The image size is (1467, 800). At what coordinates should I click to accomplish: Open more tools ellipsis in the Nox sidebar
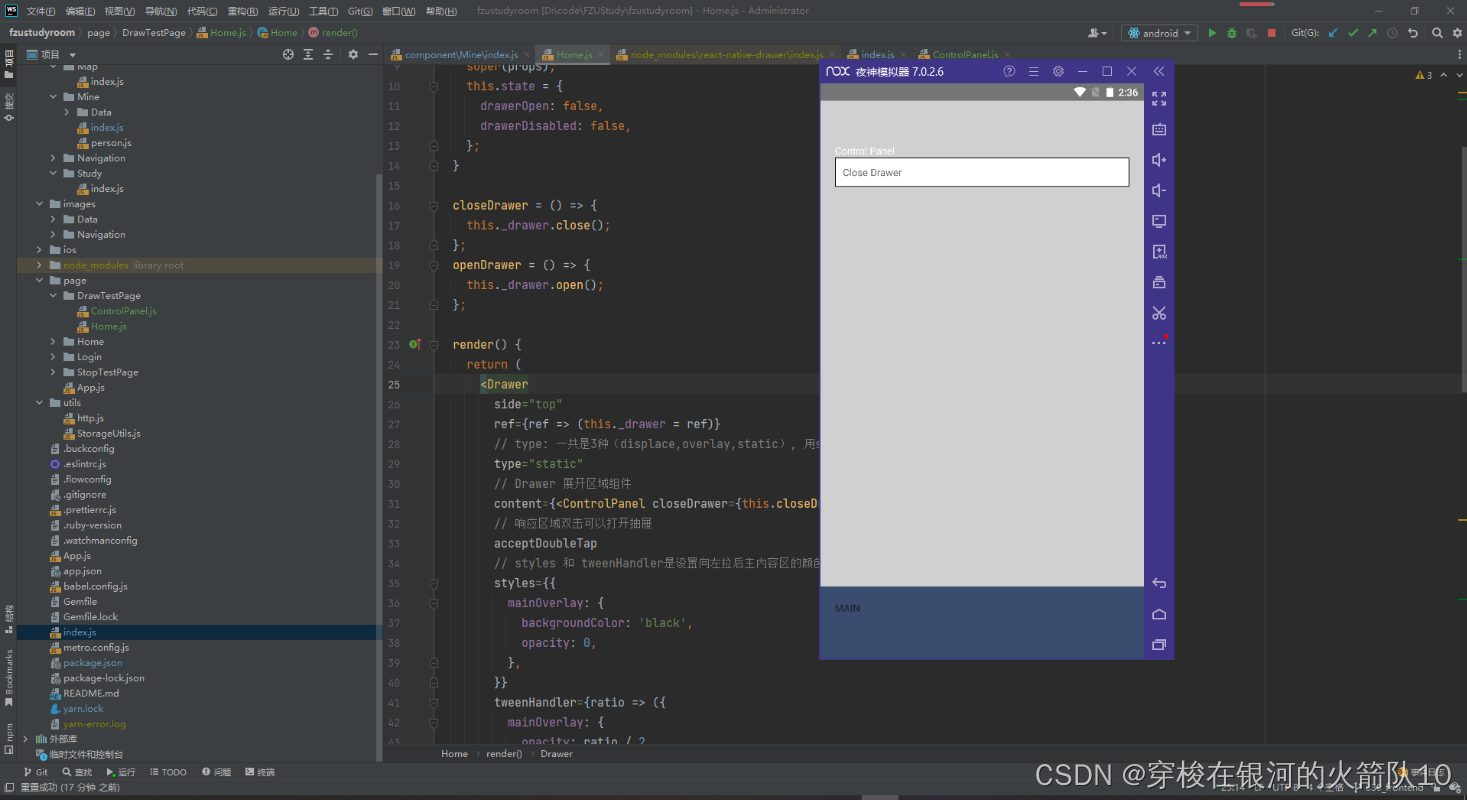coord(1159,343)
